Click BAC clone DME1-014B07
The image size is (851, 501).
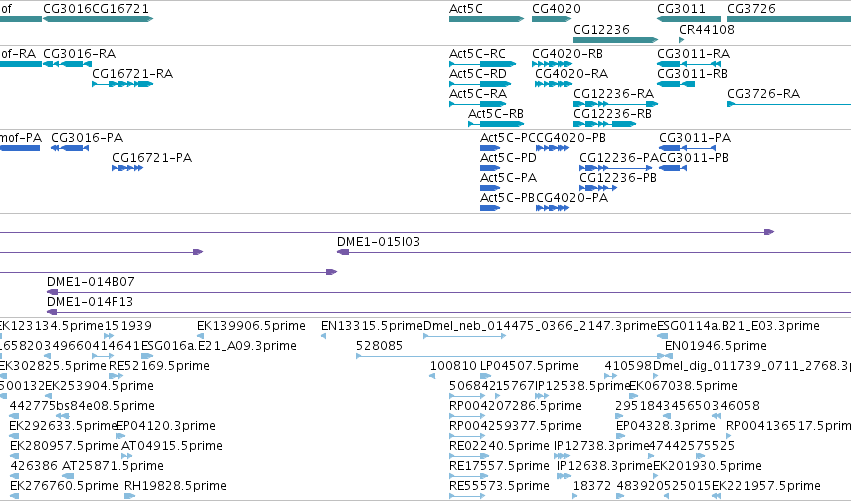click(x=449, y=293)
